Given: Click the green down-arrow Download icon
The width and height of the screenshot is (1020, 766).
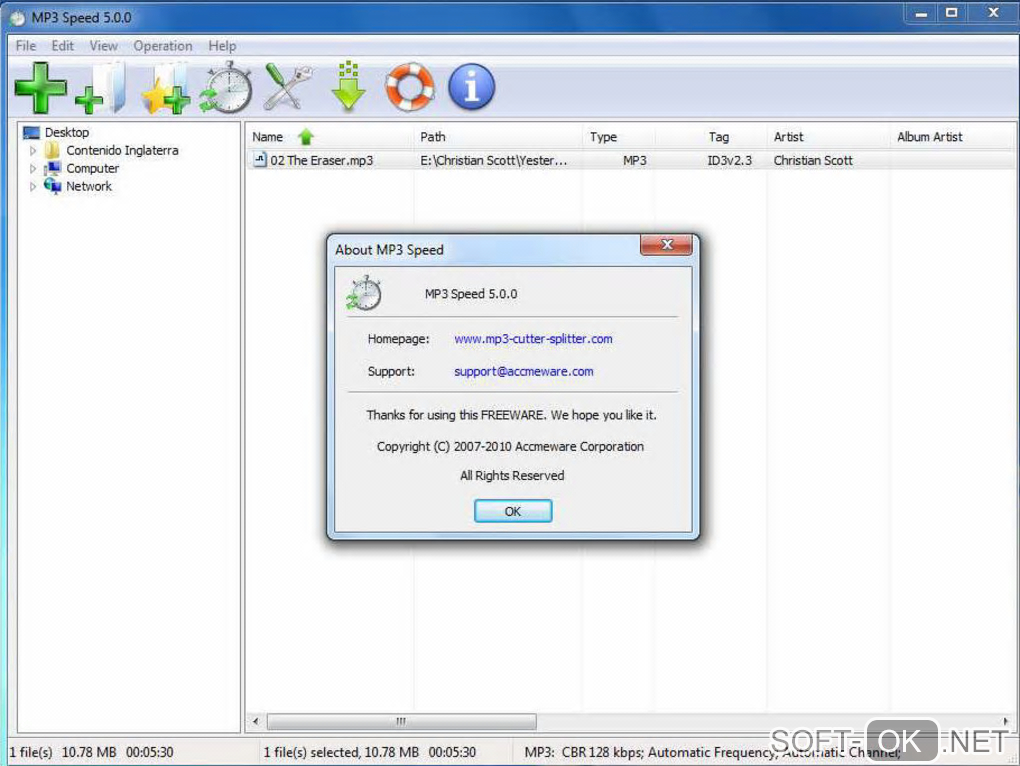Looking at the screenshot, I should [348, 86].
